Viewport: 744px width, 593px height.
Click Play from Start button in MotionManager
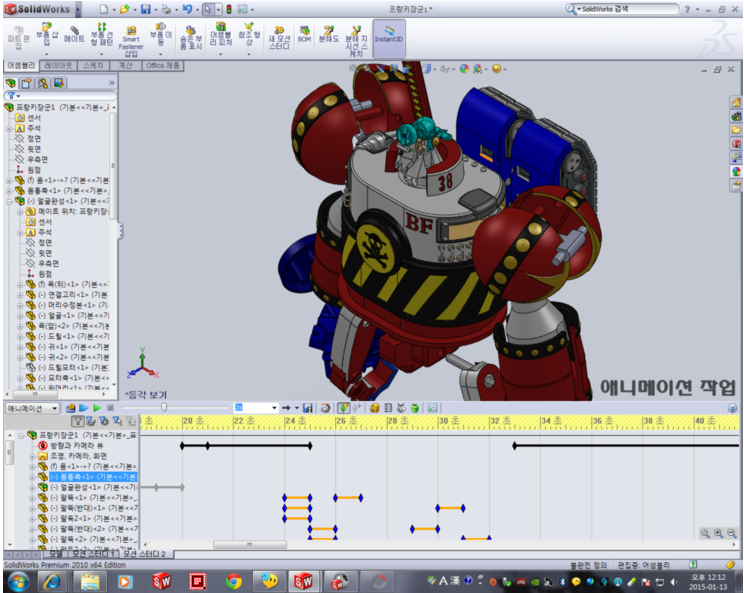84,408
